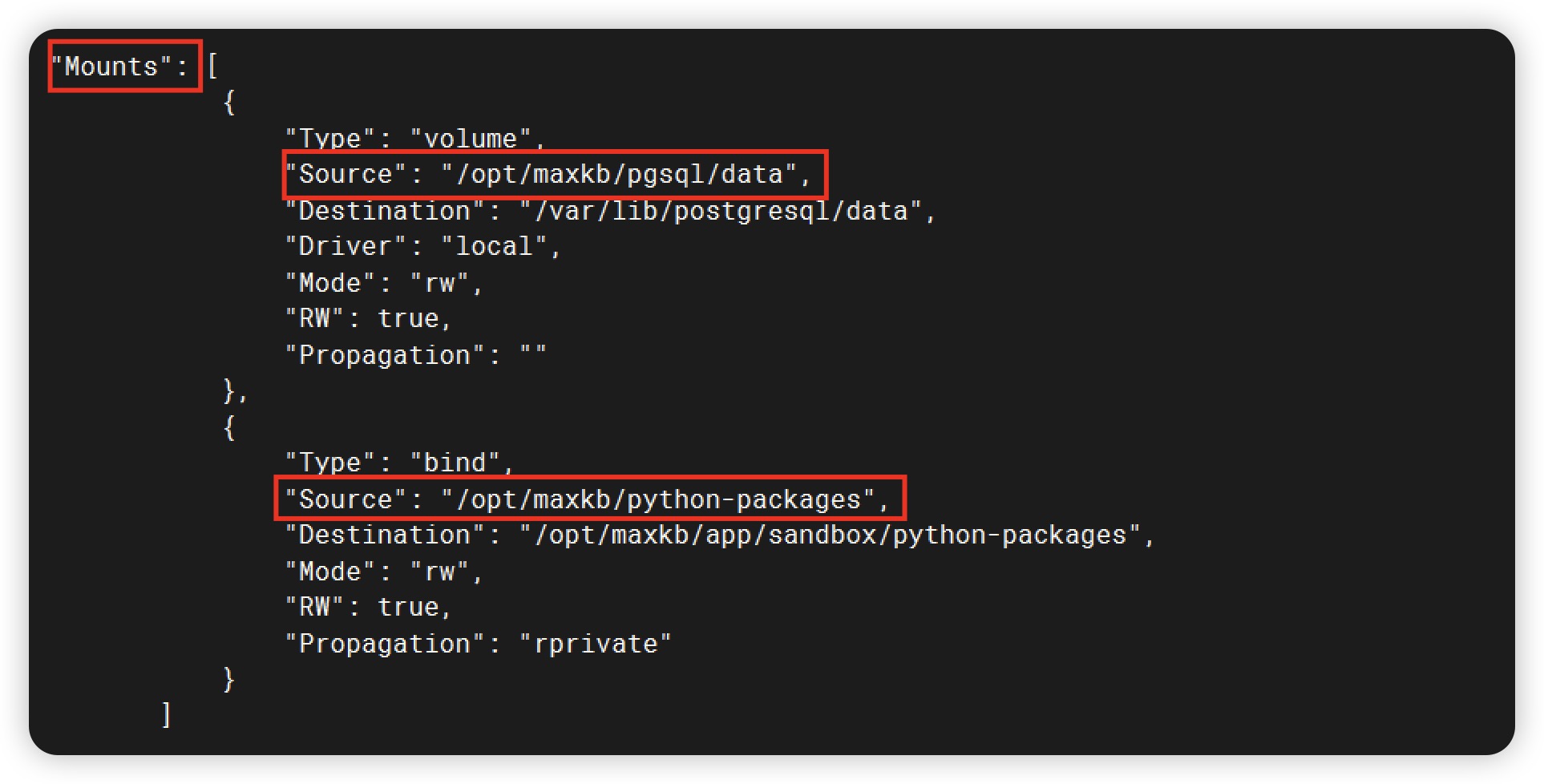Click the closing square bracket
The height and width of the screenshot is (784, 1544).
(166, 714)
